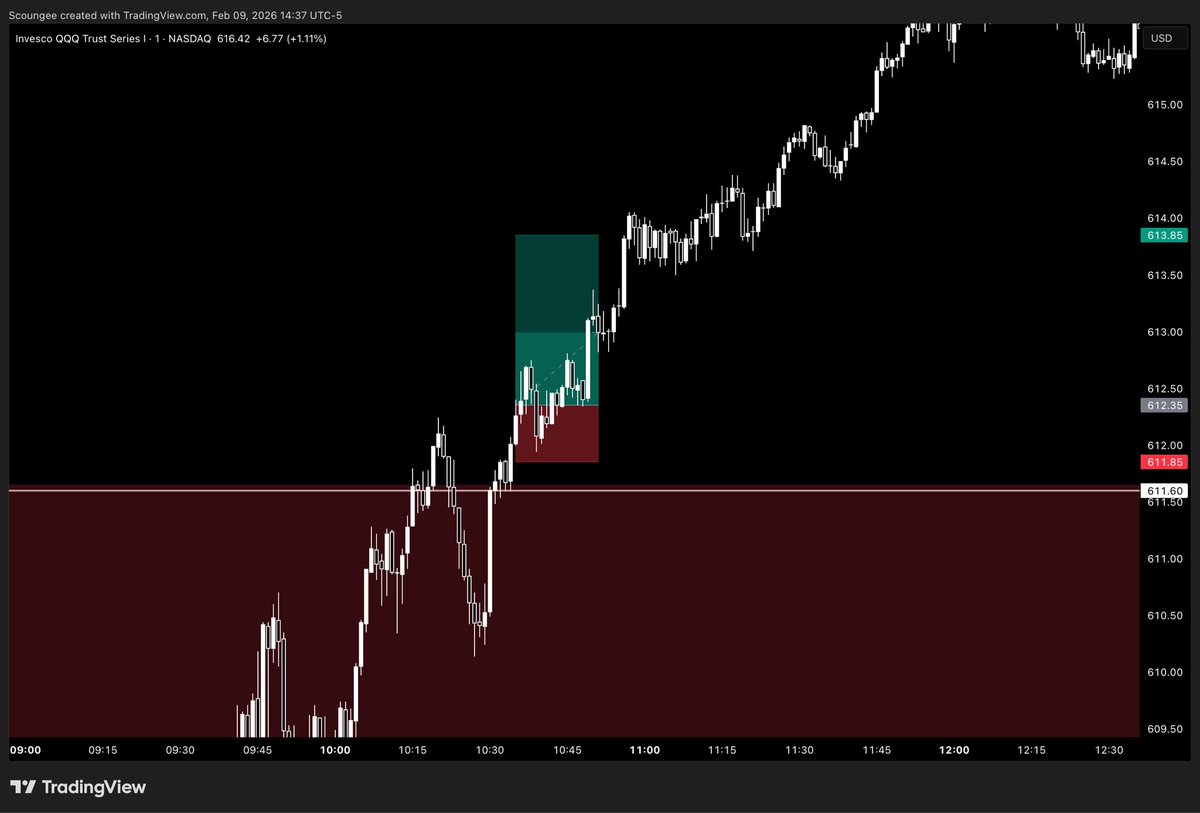The height and width of the screenshot is (813, 1200).
Task: Click the 612.50 price axis label
Action: (1164, 388)
